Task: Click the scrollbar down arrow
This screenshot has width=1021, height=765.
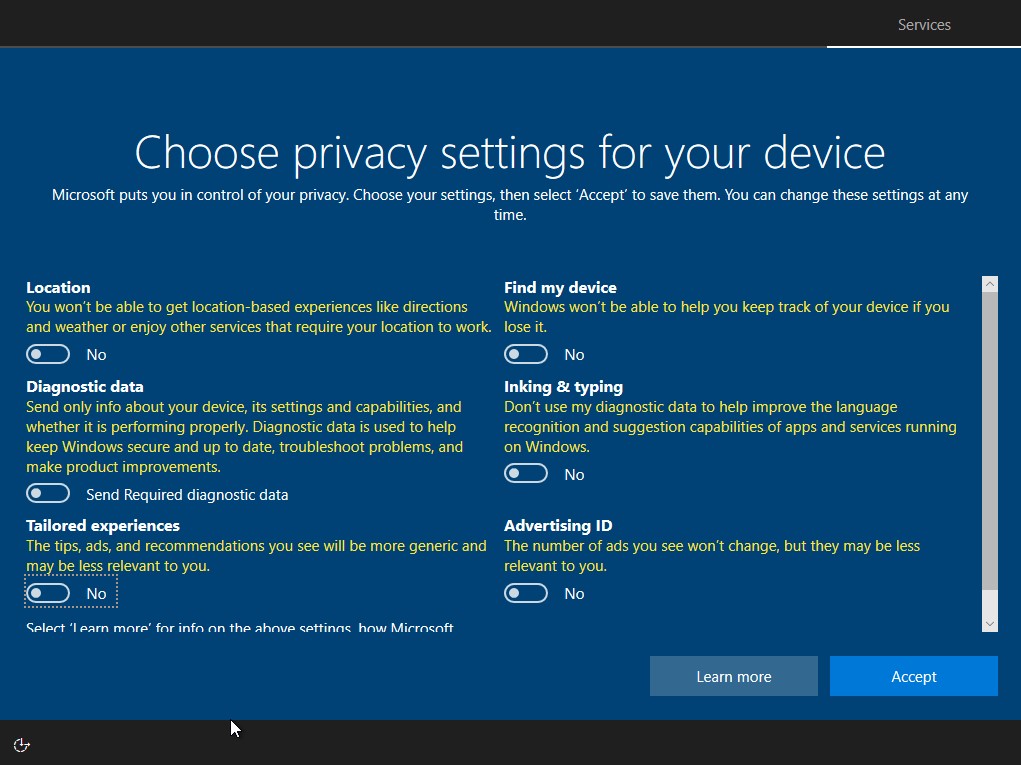Action: pyautogui.click(x=988, y=621)
